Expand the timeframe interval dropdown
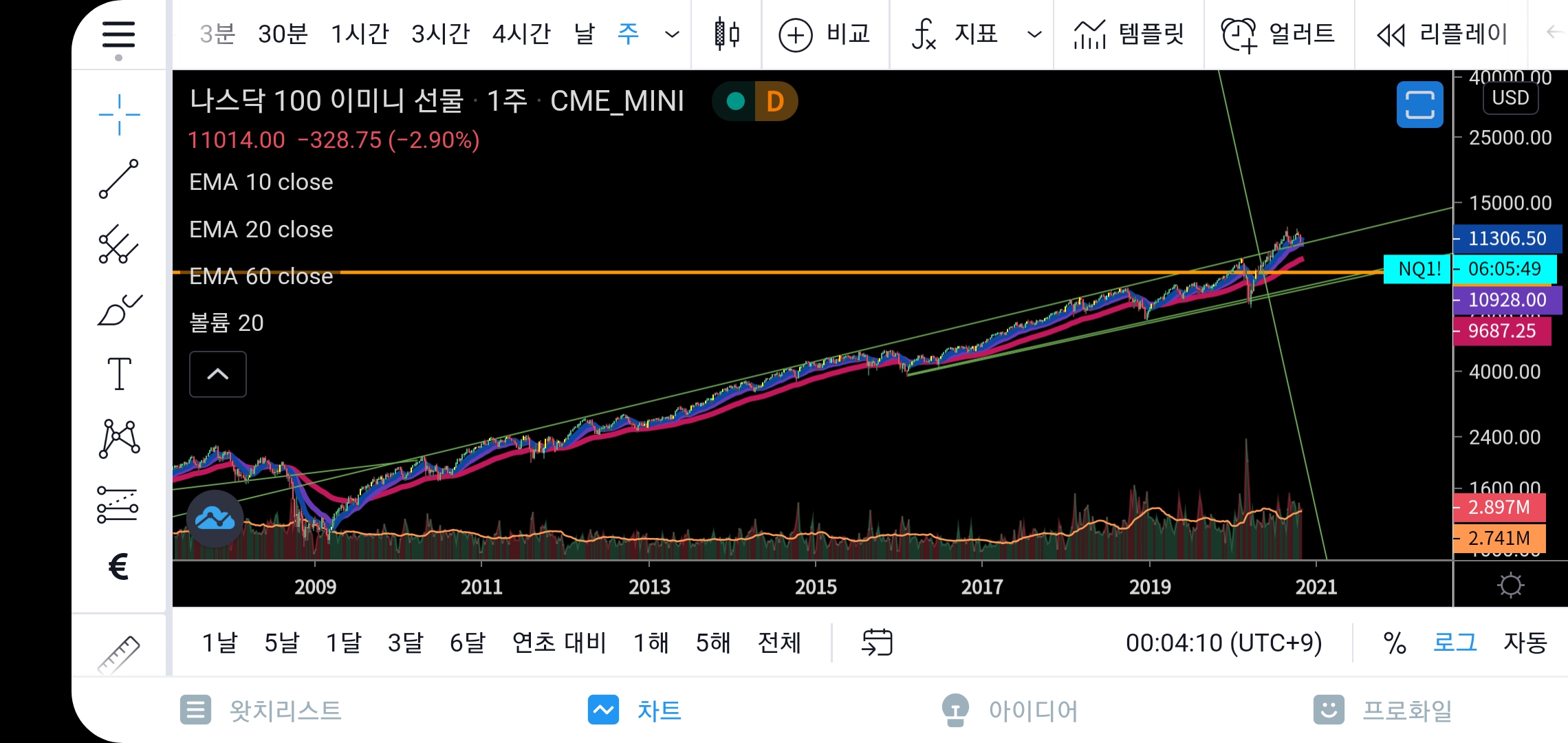 (672, 34)
